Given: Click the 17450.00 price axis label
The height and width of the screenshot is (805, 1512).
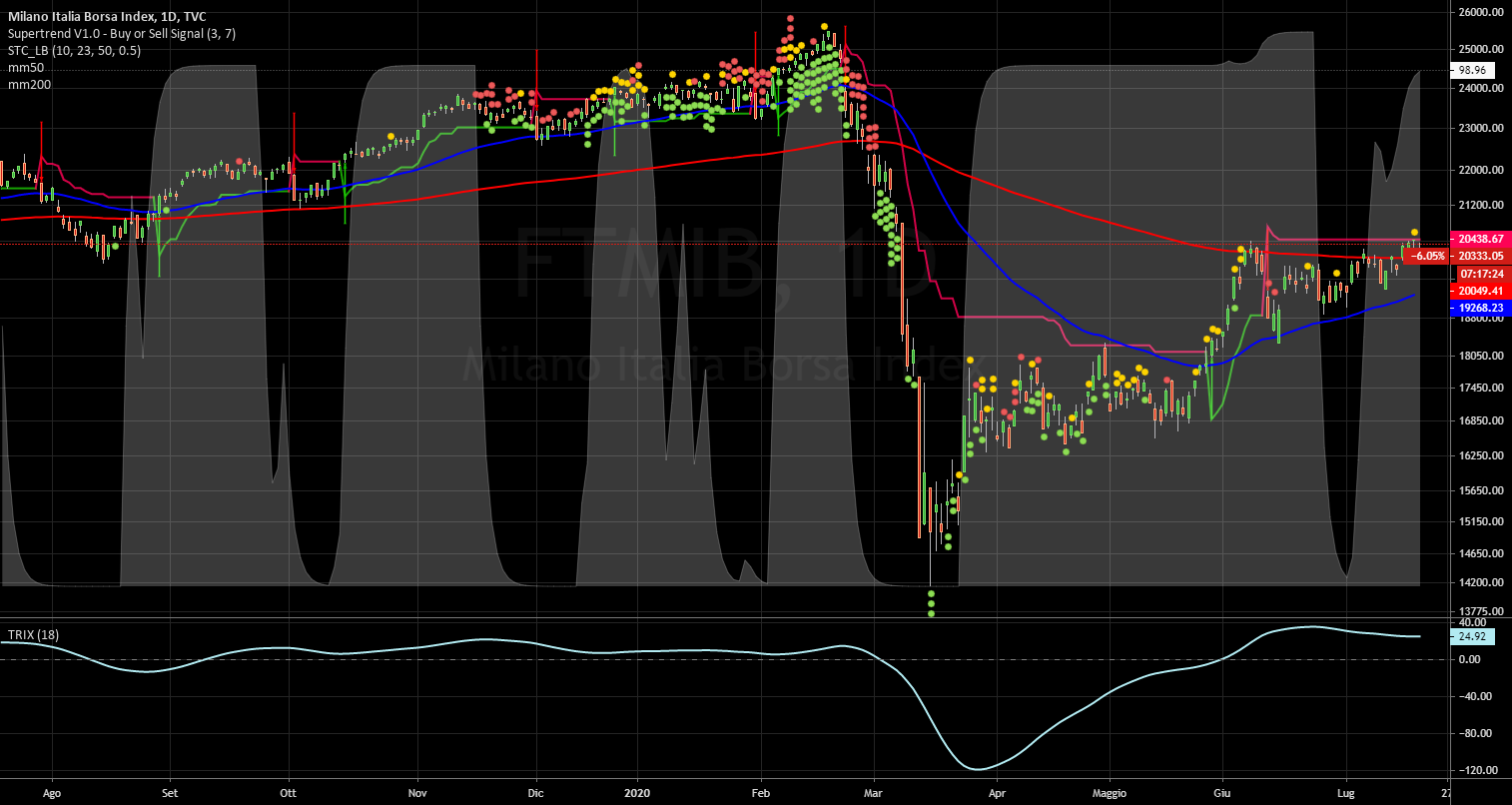Looking at the screenshot, I should tap(1481, 388).
